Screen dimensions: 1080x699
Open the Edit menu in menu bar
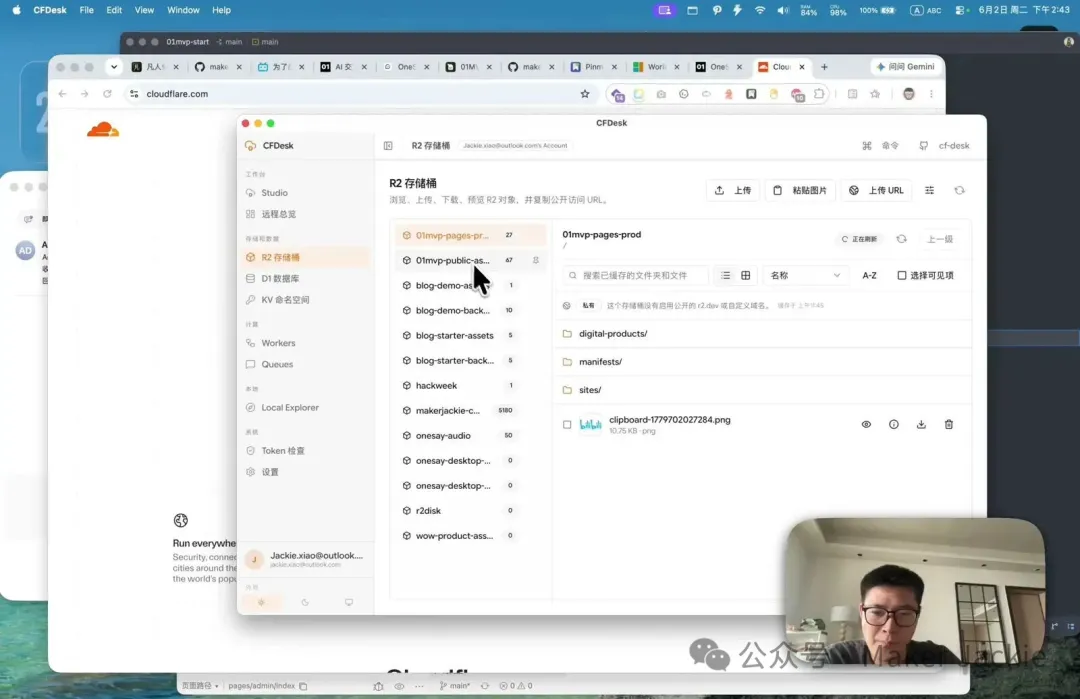pos(114,10)
